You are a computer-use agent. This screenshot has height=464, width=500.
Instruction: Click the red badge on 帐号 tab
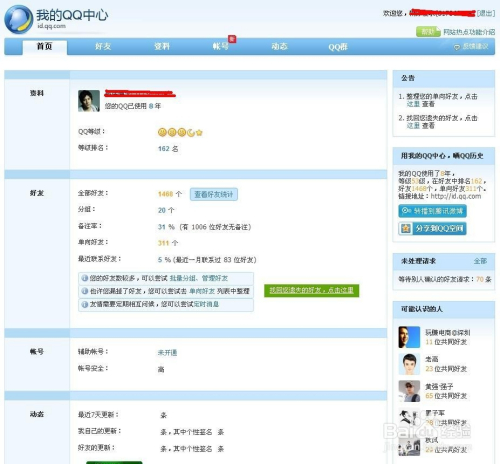point(232,39)
